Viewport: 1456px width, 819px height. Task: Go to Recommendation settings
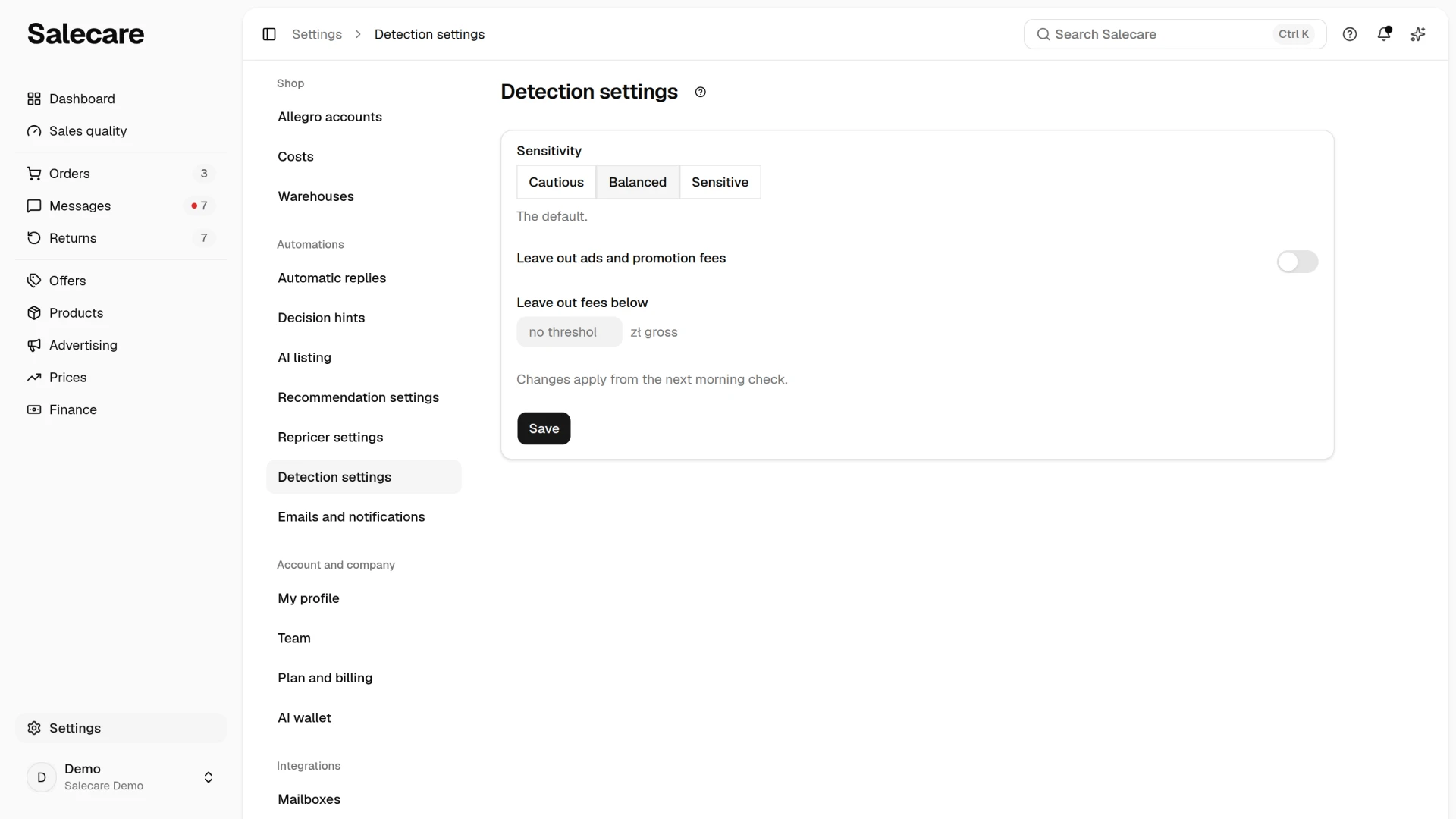[364, 397]
